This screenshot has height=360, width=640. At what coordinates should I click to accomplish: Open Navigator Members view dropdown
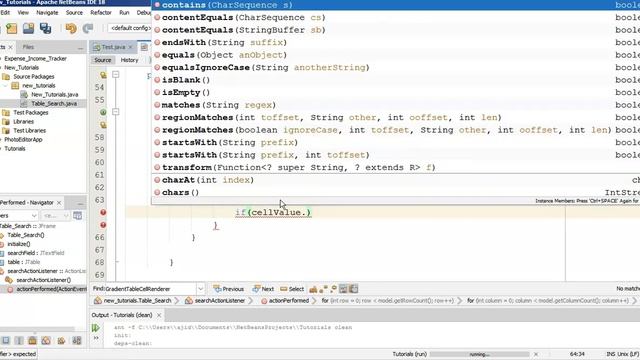(19, 216)
